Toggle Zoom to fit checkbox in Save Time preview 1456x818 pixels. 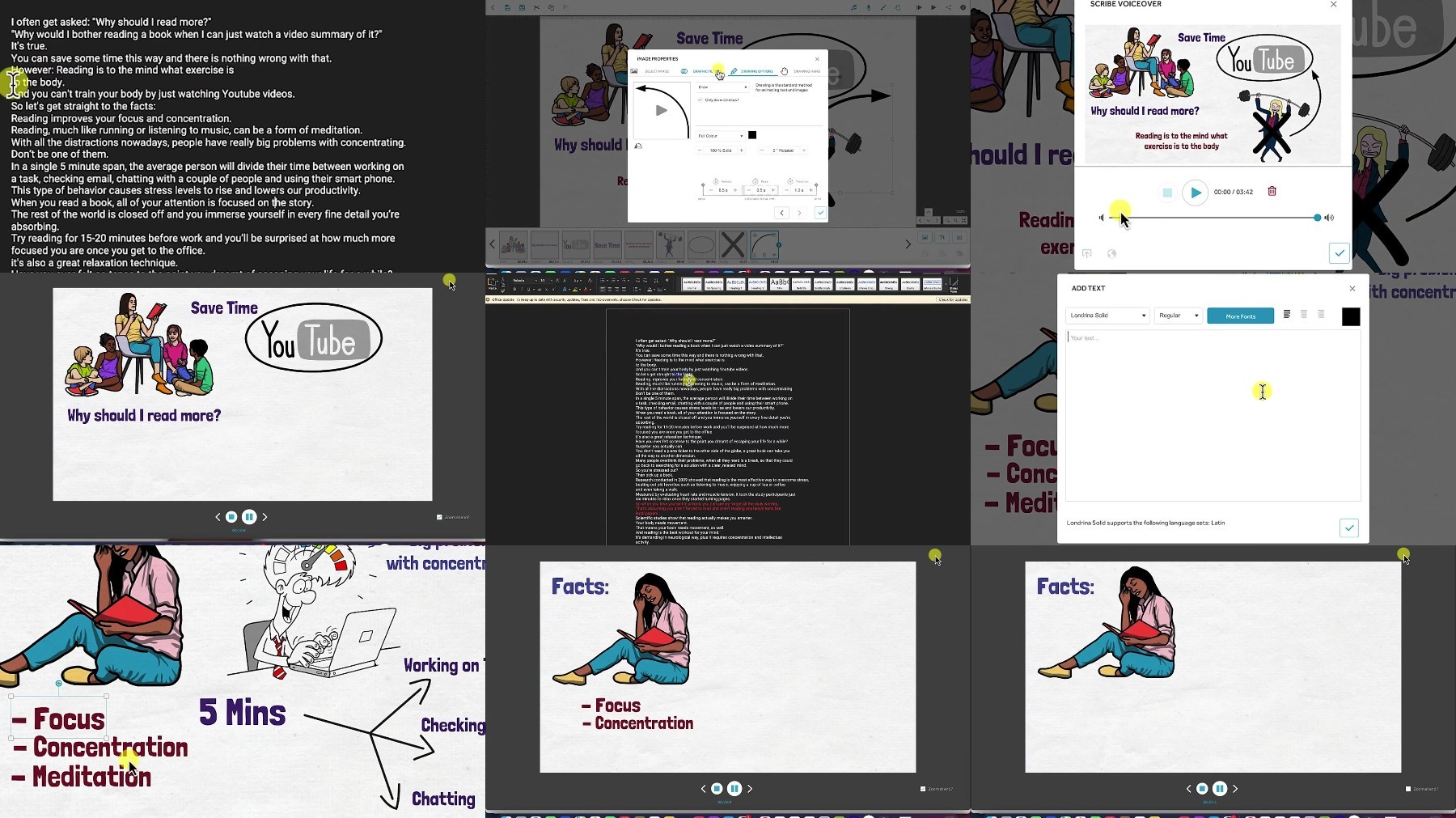[x=439, y=517]
